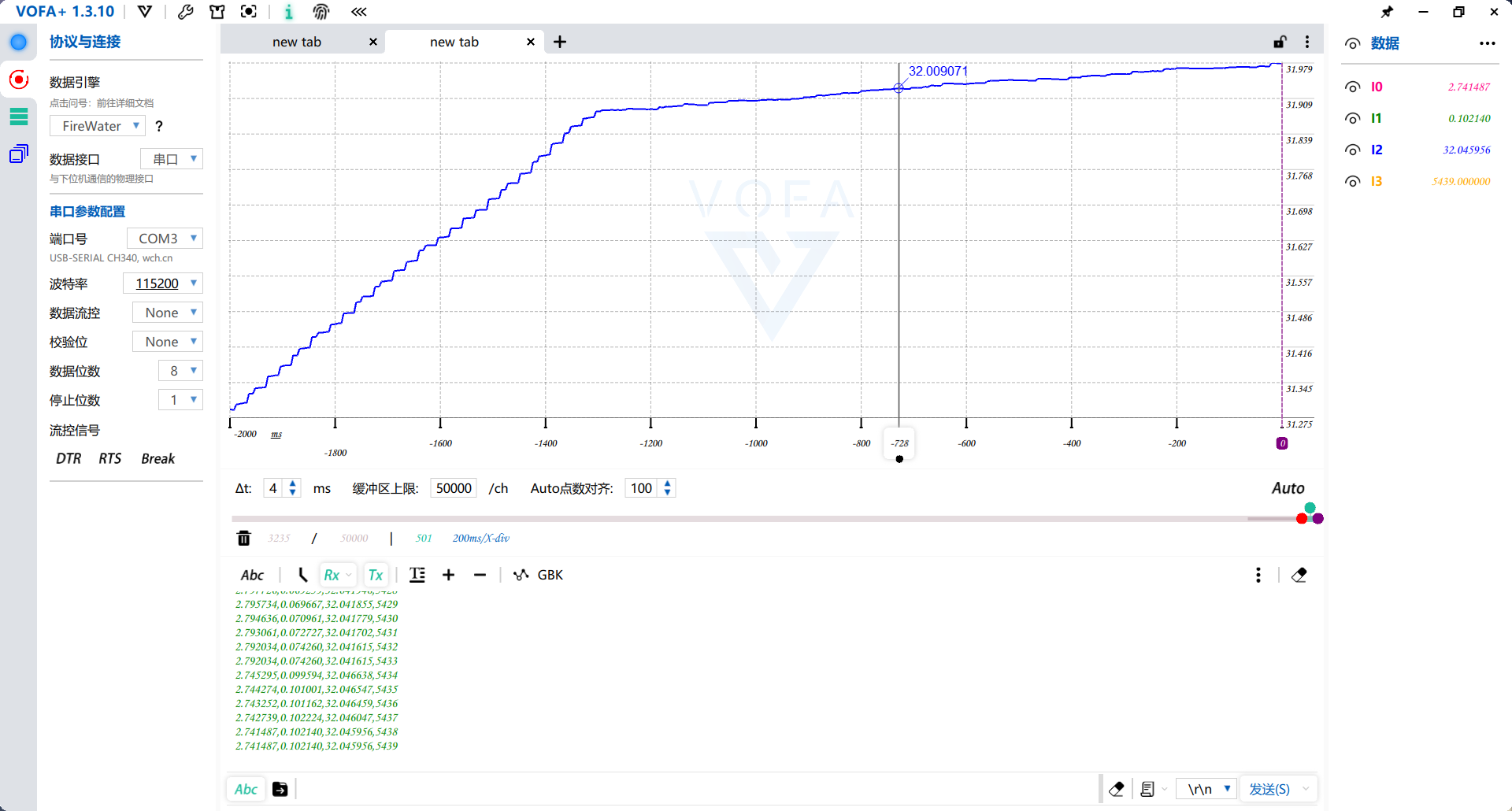This screenshot has height=811, width=1512.
Task: Open the shirt theme skin icon
Action: [217, 12]
